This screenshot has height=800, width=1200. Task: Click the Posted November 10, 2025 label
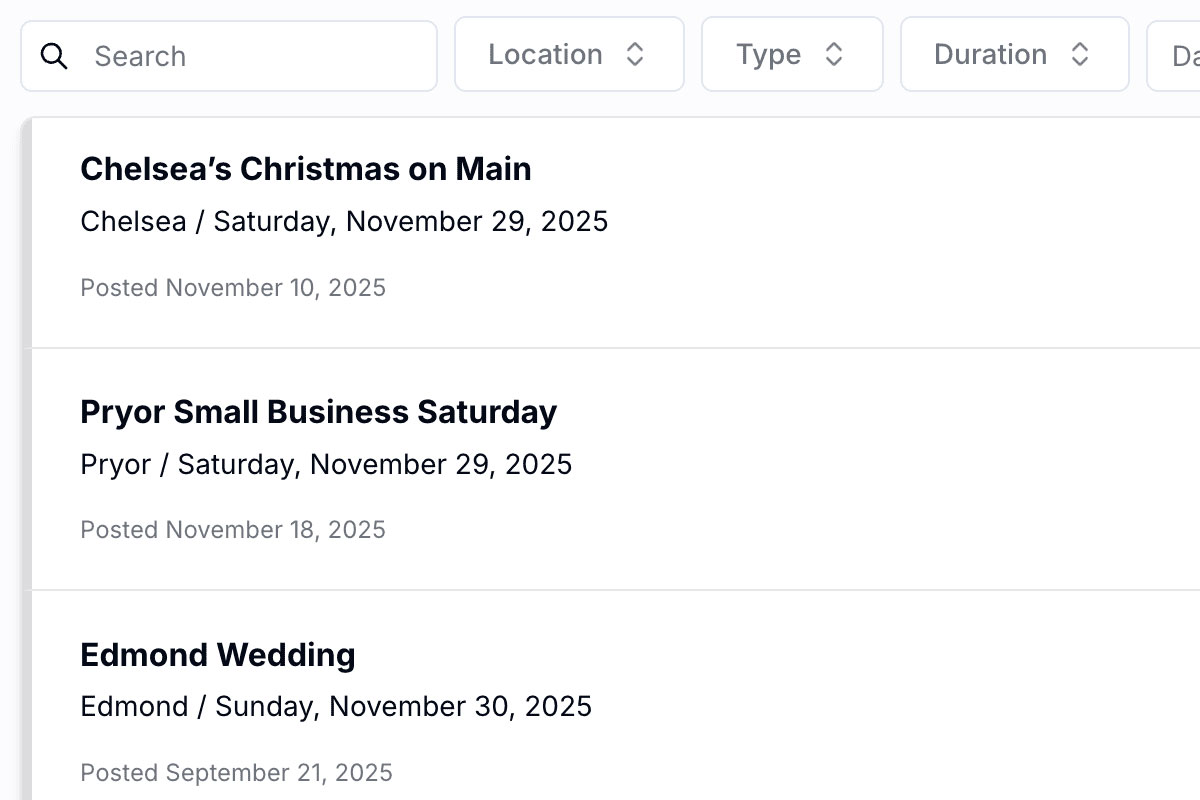[x=233, y=288]
